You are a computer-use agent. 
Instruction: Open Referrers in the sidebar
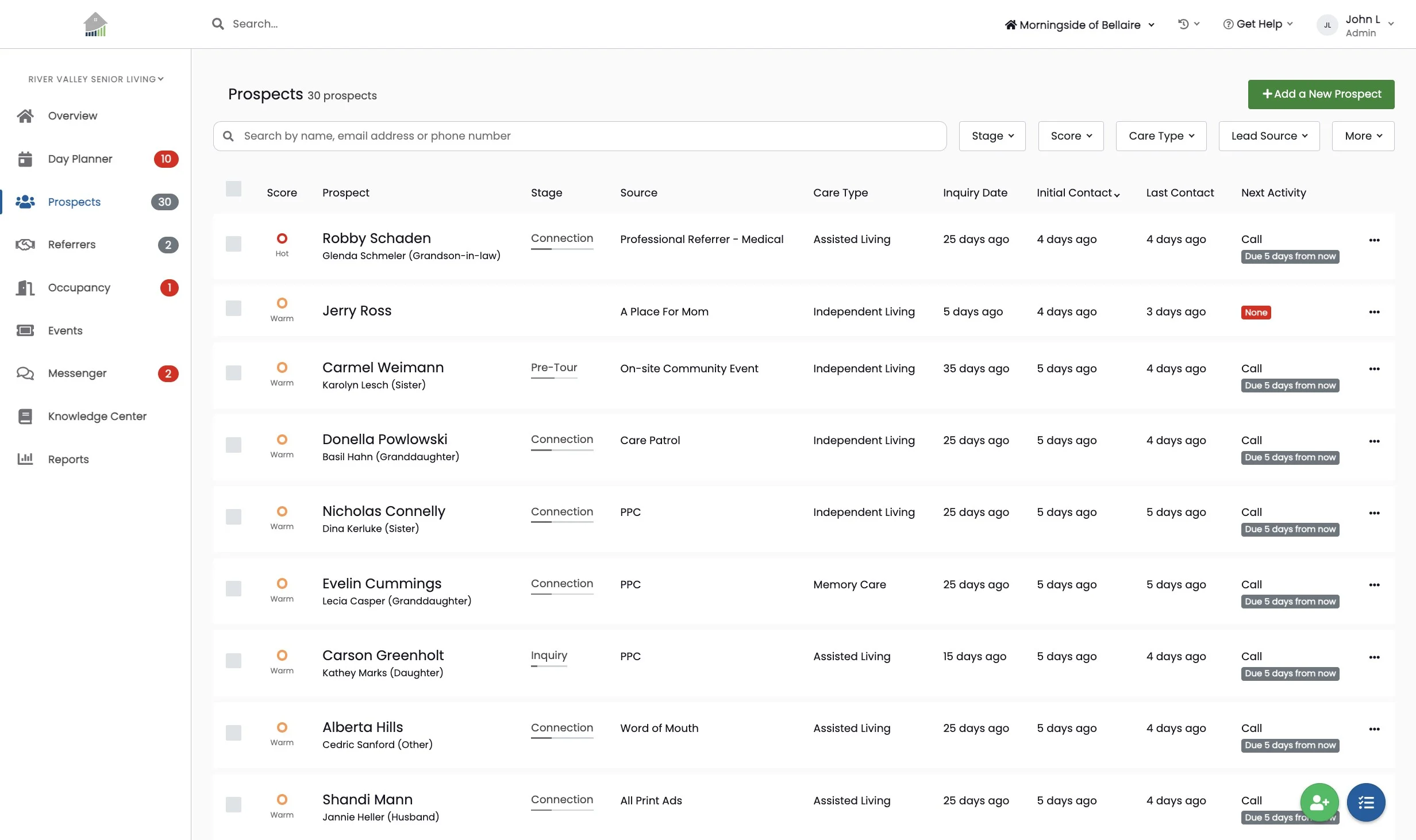point(72,245)
